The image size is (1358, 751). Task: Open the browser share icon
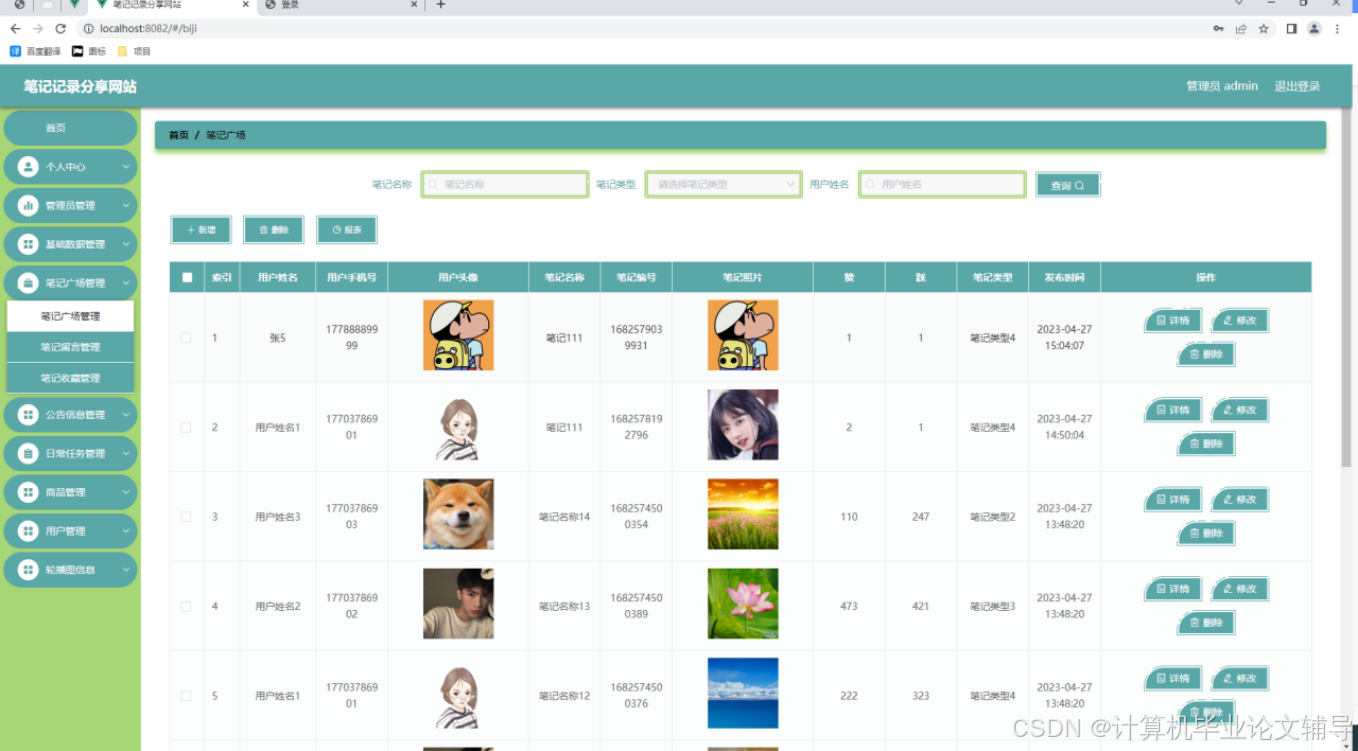[1241, 29]
